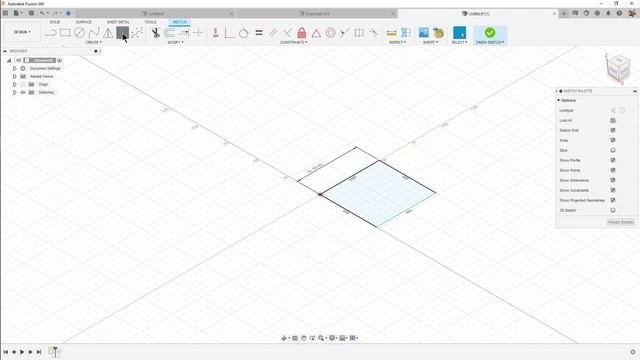Click the green Finish Sketch checkmark
The image size is (640, 360).
490,33
